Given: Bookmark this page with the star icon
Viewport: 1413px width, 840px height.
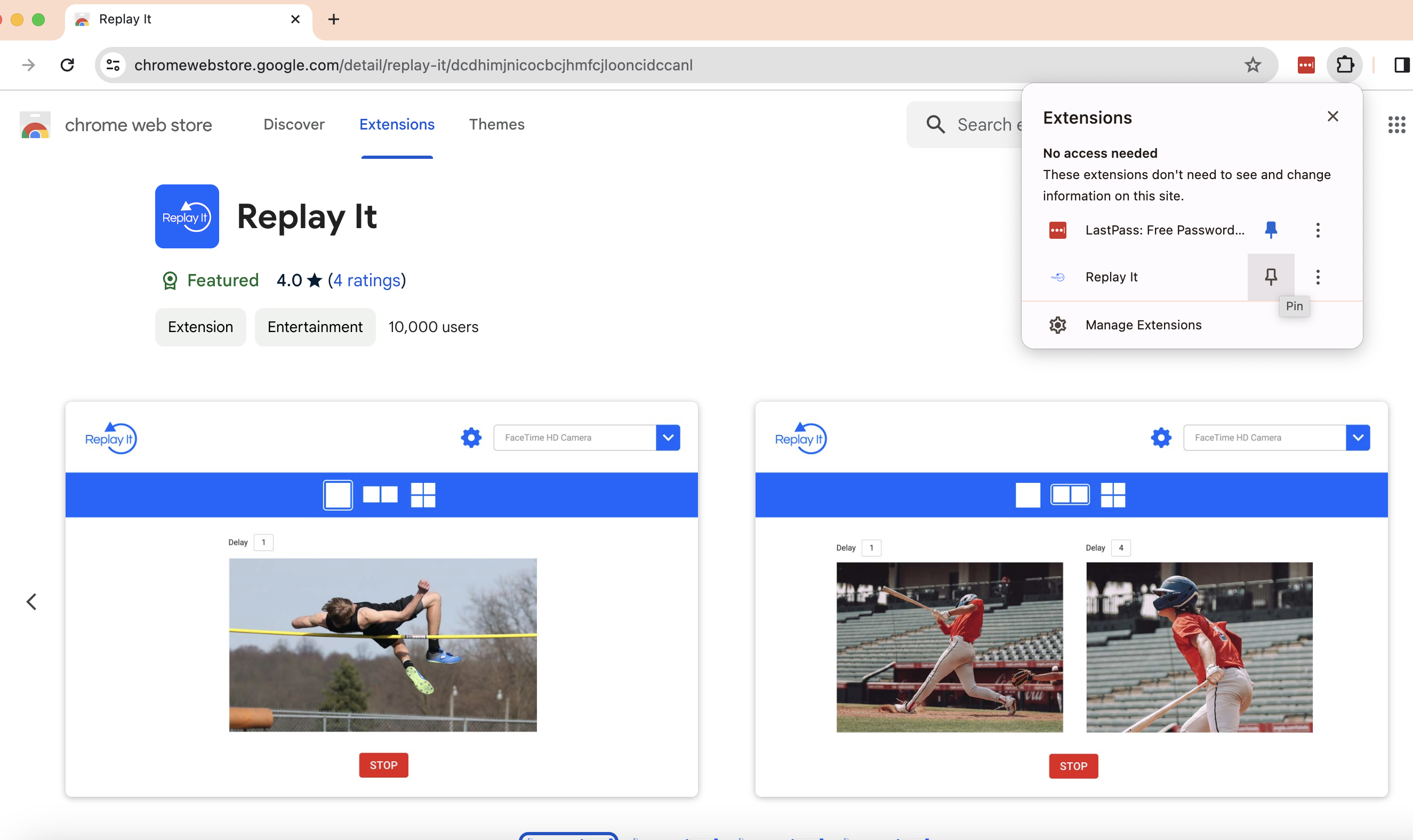Looking at the screenshot, I should pos(1252,65).
